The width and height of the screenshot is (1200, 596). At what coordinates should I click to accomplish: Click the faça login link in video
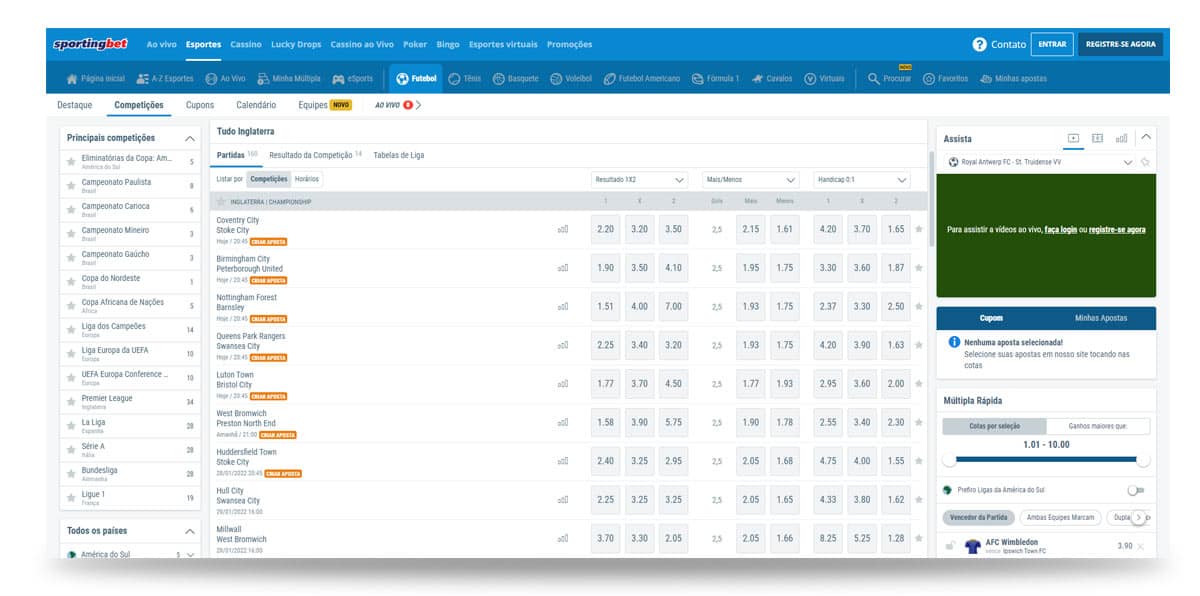pos(1060,230)
